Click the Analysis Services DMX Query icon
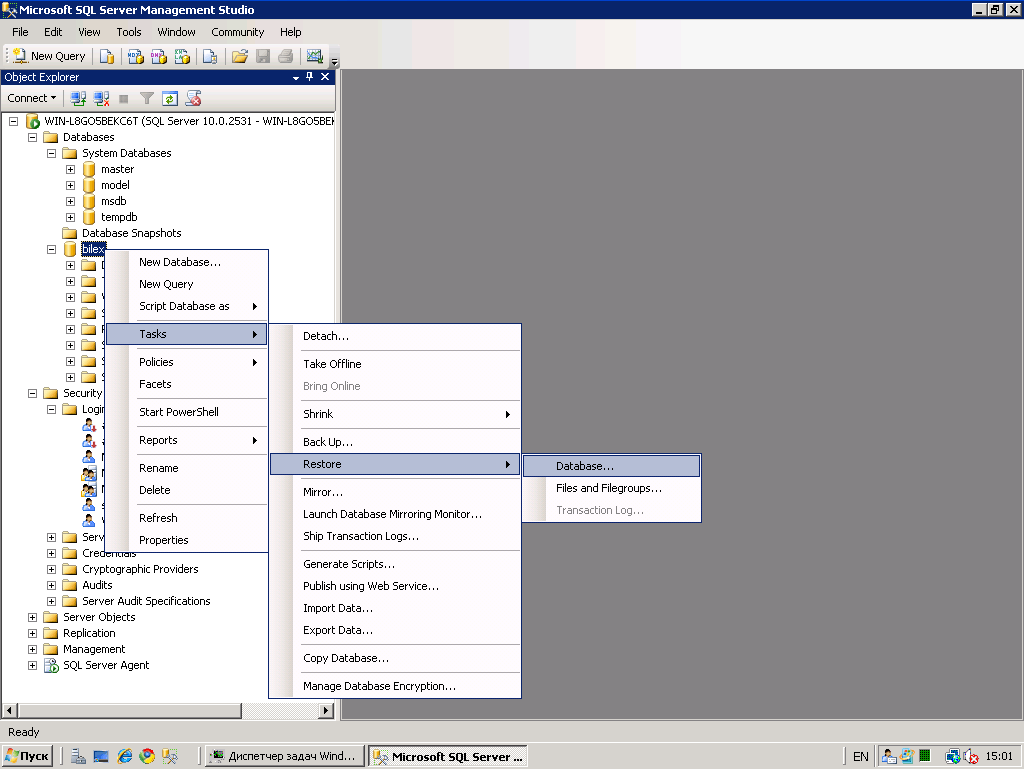 pyautogui.click(x=159, y=56)
